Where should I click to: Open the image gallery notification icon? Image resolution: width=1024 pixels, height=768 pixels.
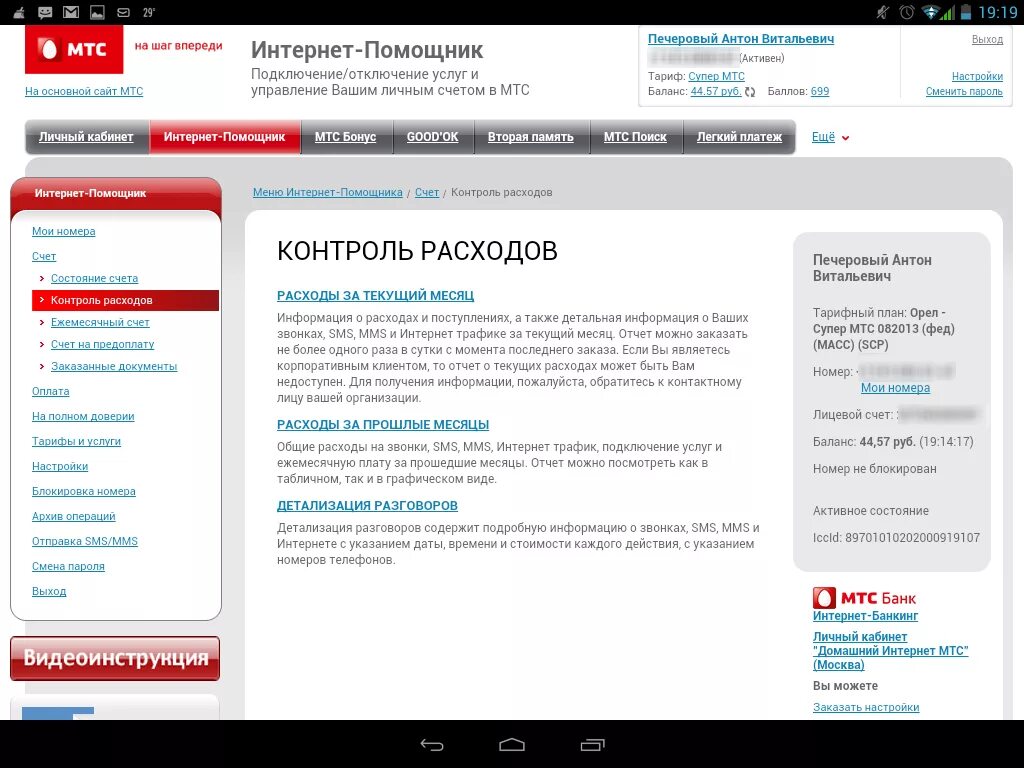tap(97, 12)
